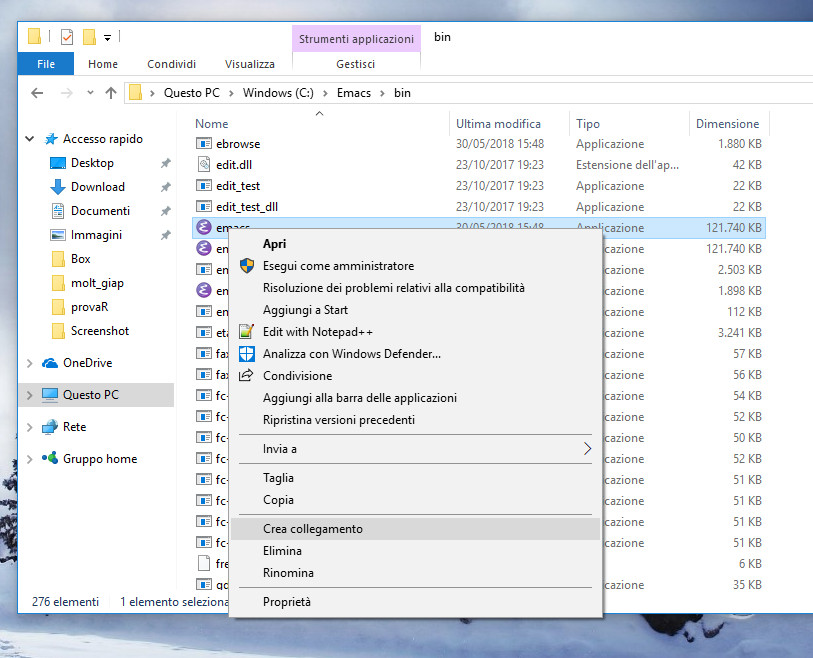This screenshot has height=658, width=813.
Task: Click the Gruppo home icon
Action: (50, 458)
